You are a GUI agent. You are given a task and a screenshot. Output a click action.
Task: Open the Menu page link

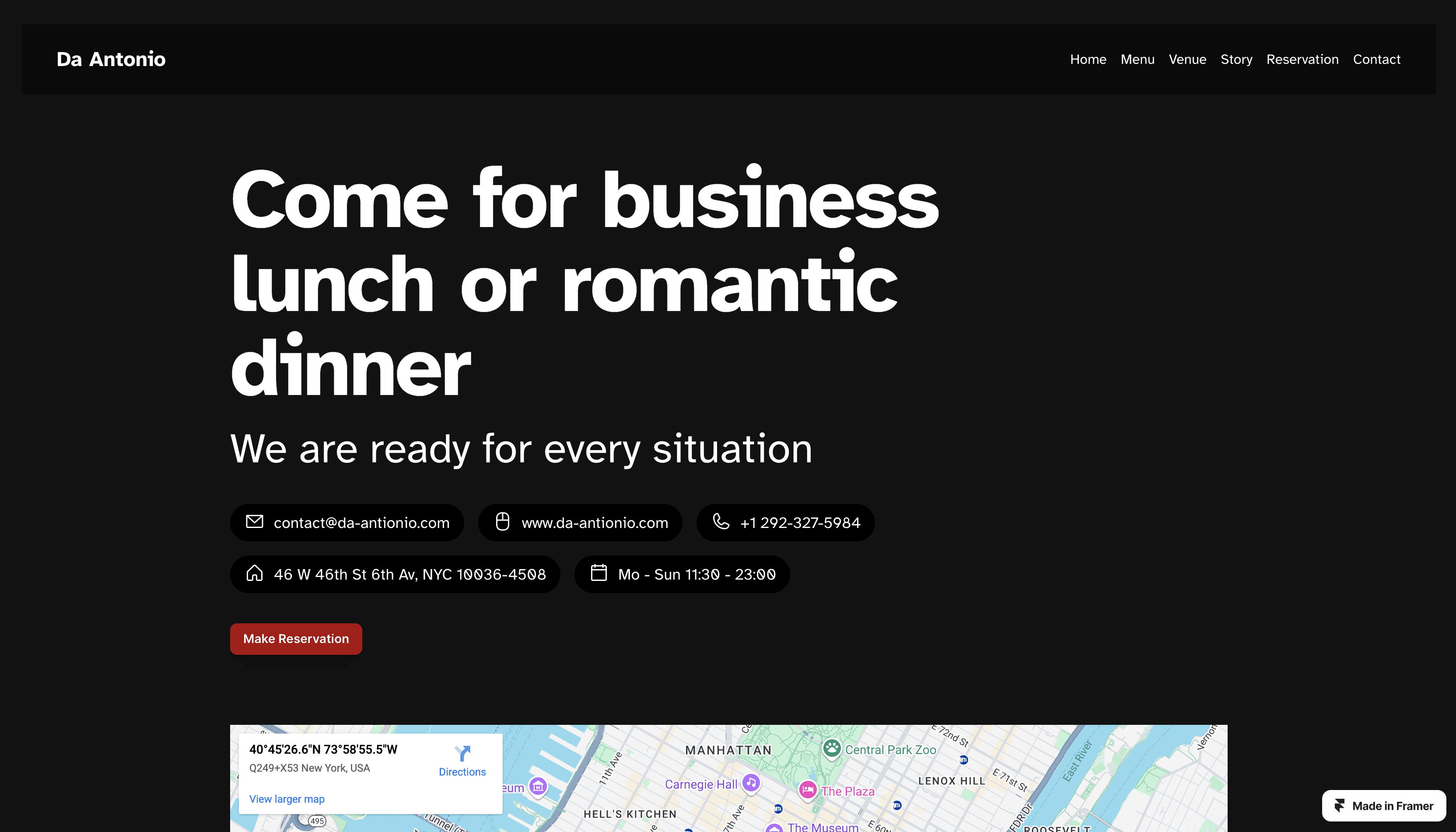1137,59
